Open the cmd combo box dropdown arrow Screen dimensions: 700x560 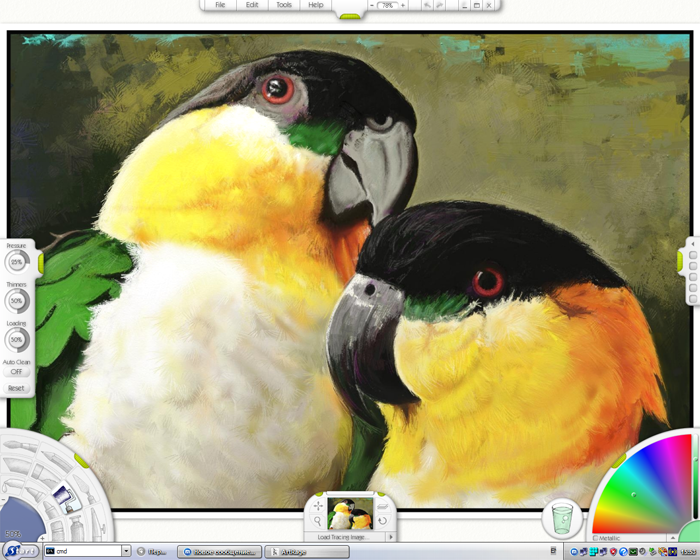[126, 551]
